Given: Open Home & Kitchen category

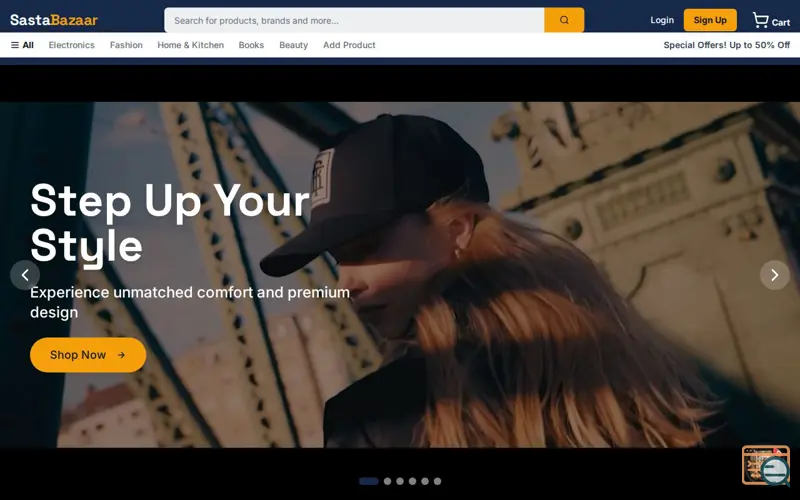Looking at the screenshot, I should [190, 45].
